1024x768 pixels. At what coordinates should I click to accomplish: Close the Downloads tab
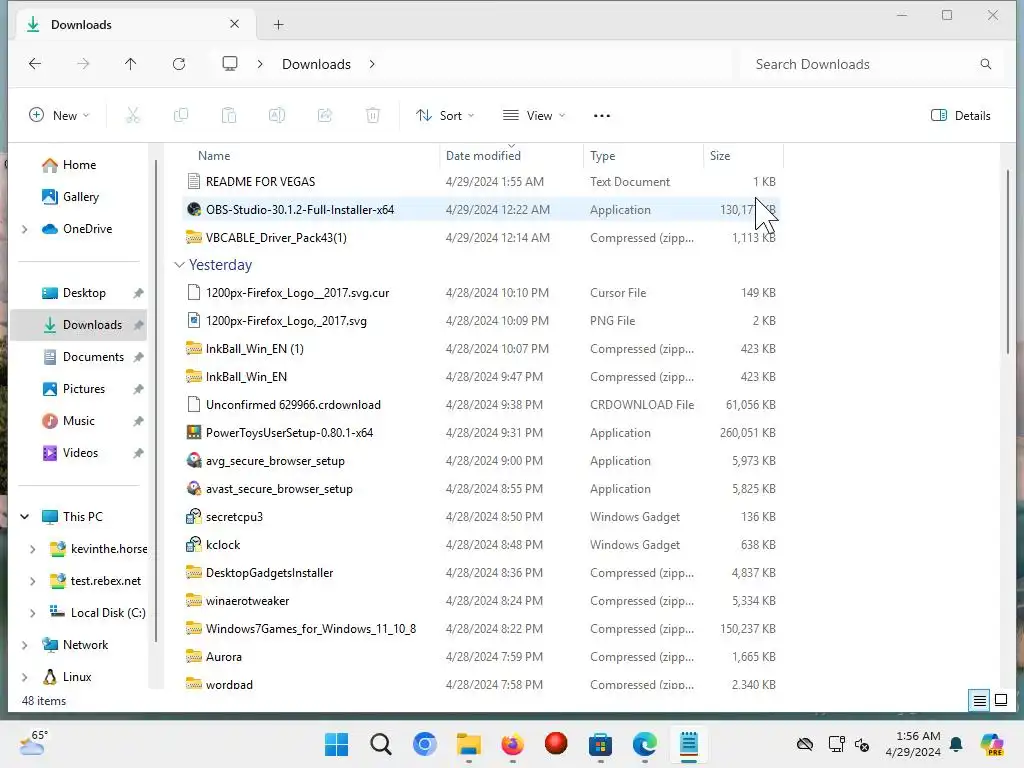coord(234,24)
